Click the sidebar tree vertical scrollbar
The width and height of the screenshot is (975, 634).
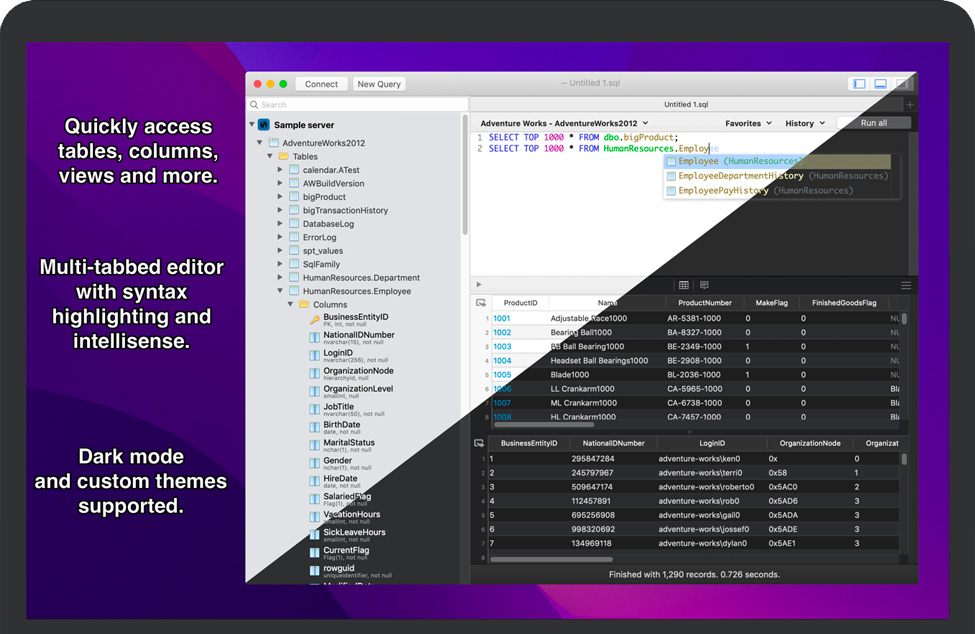tap(464, 174)
